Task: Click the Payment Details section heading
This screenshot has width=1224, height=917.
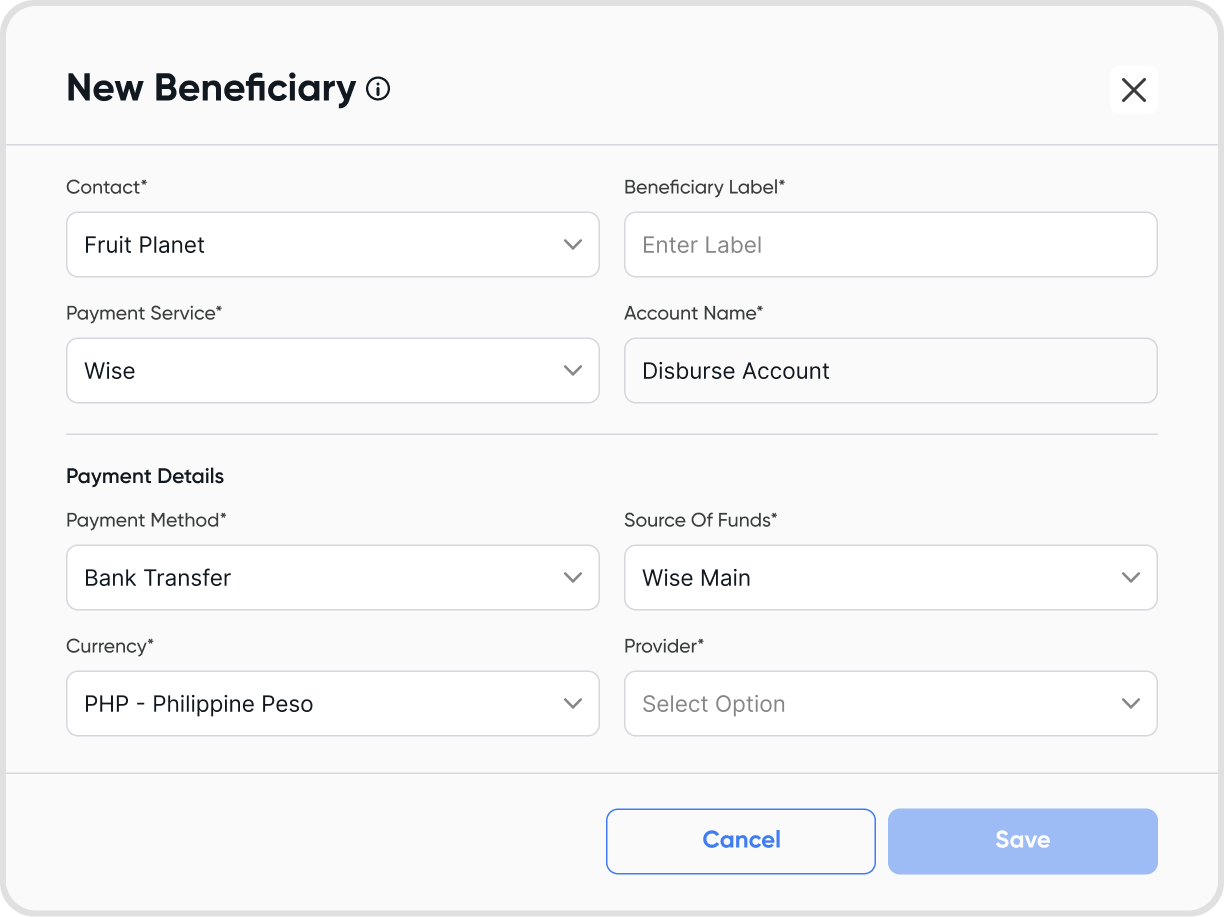Action: point(145,476)
